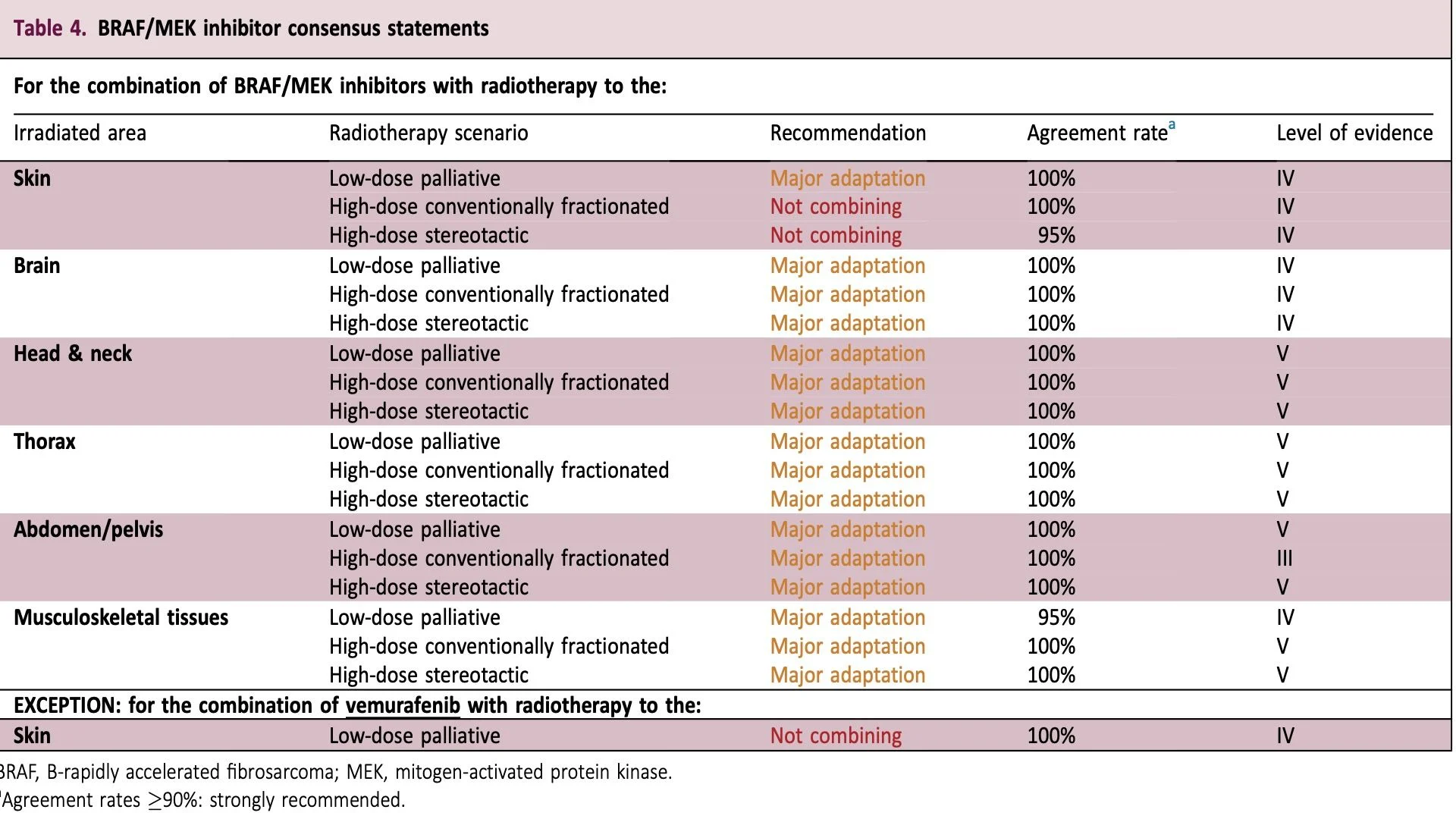Click the "Table 4." title label
The height and width of the screenshot is (819, 1456).
coord(49,29)
